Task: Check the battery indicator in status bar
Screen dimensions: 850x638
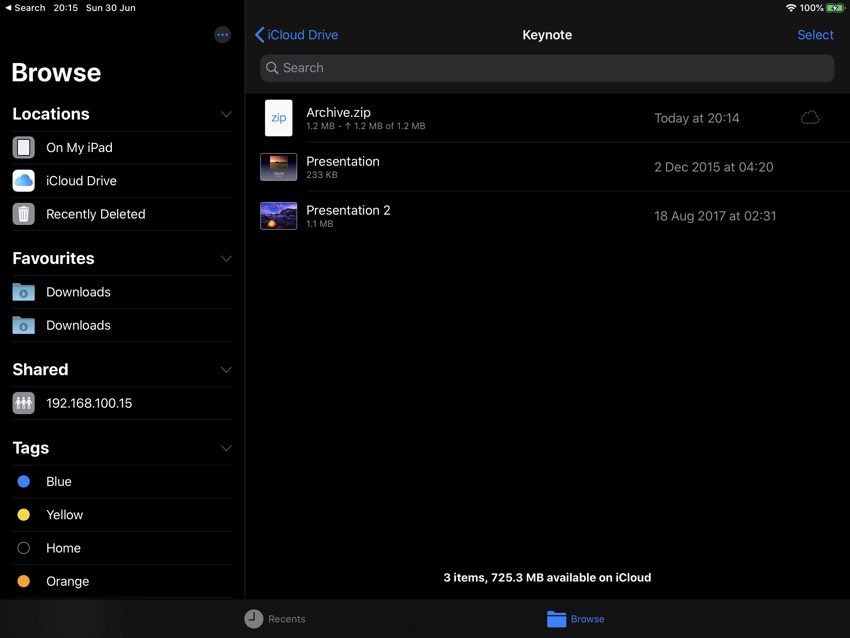Action: point(835,8)
